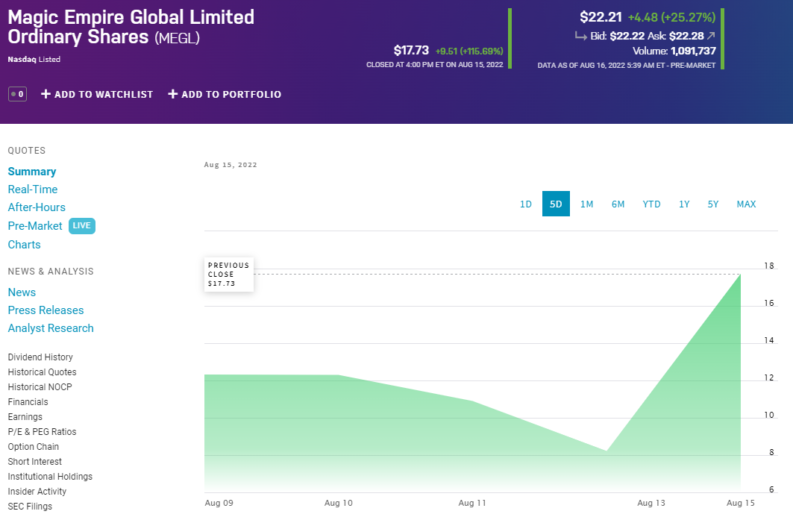The image size is (793, 517).
Task: Open P/E & PEG Ratios
Action: pyautogui.click(x=42, y=432)
